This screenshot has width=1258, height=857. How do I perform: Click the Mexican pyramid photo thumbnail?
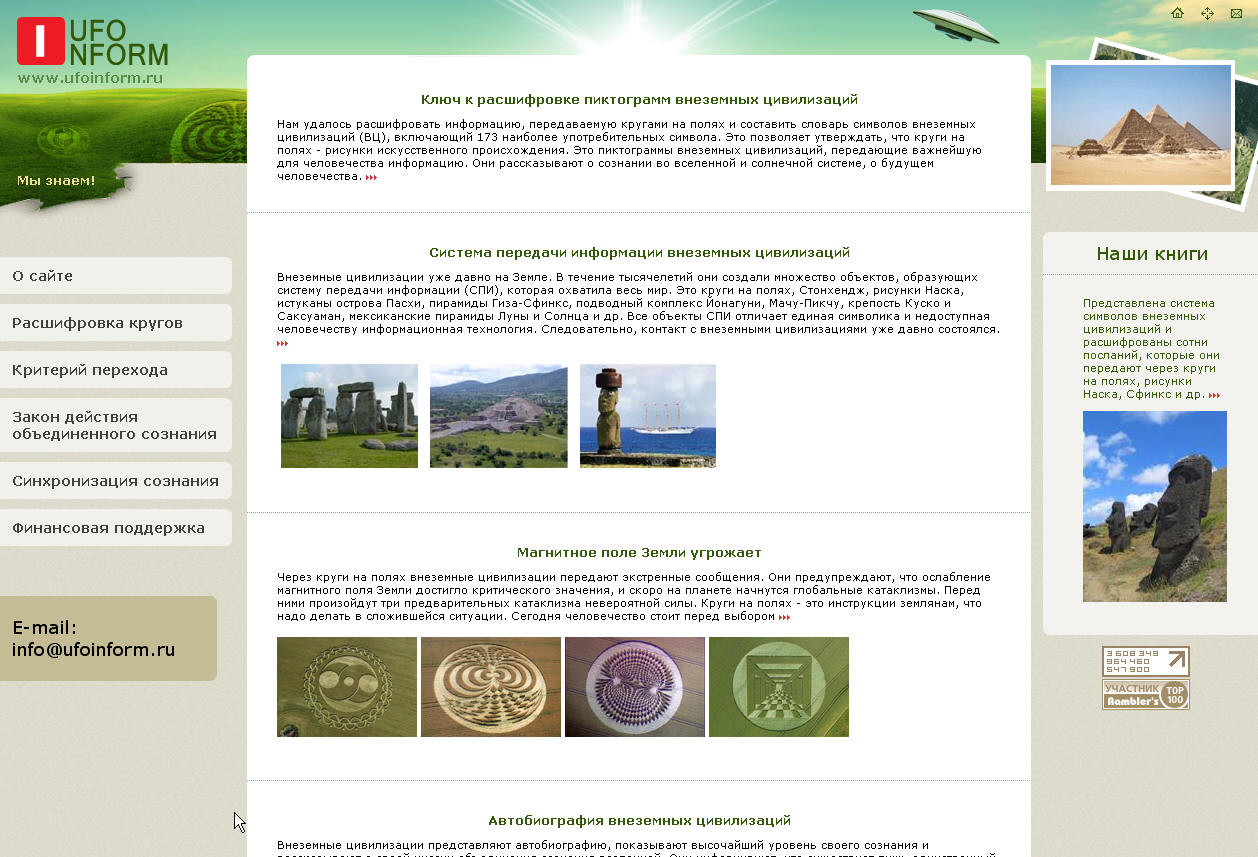coord(498,416)
